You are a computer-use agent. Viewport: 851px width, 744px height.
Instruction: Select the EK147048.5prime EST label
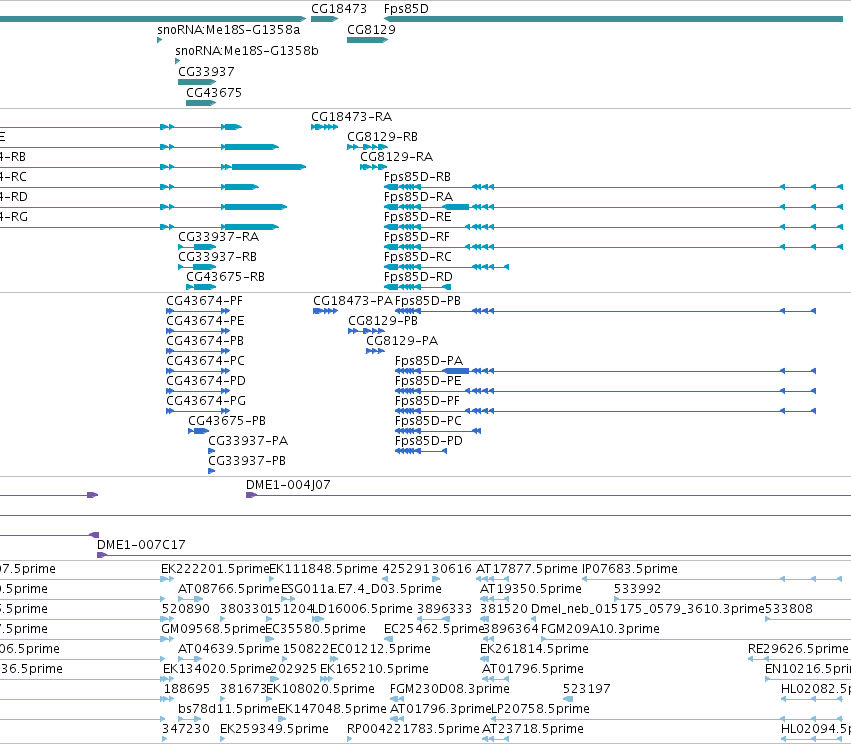pos(332,709)
